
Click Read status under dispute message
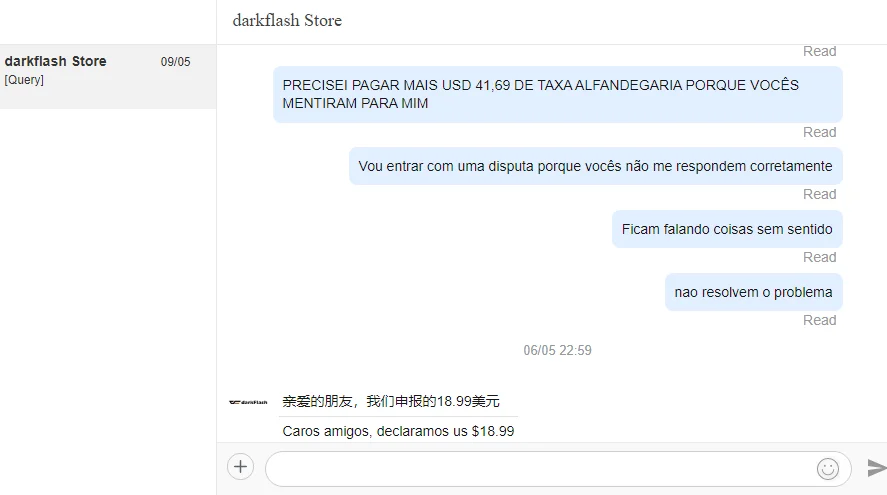[820, 195]
